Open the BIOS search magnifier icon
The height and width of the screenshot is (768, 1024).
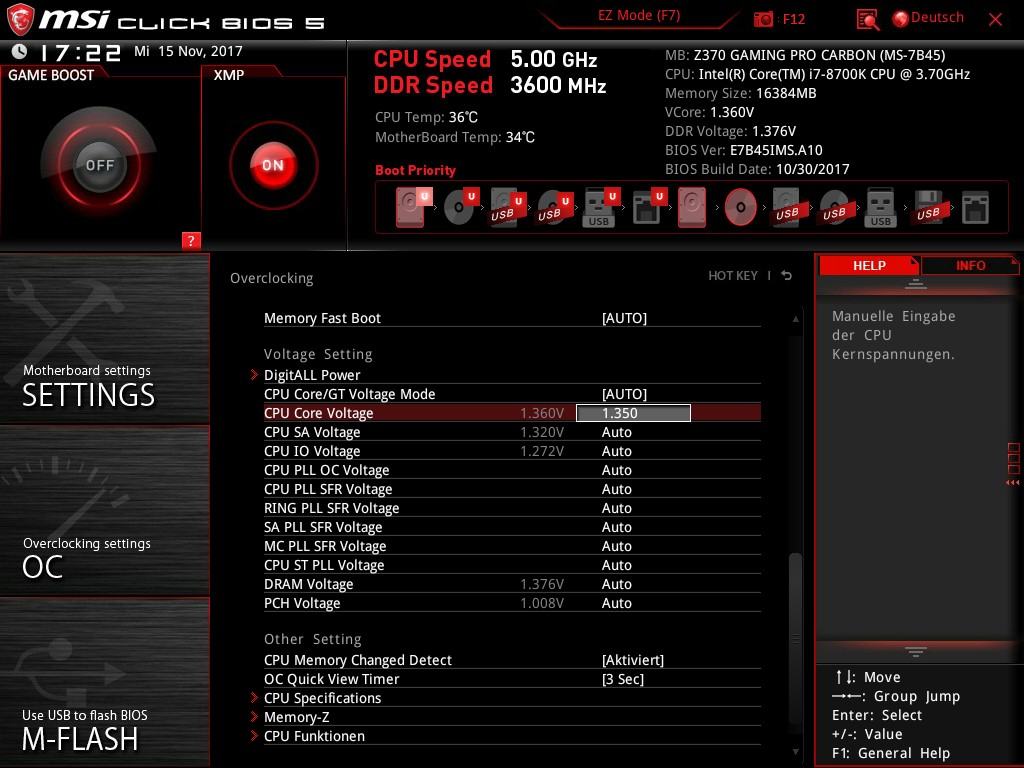coord(867,20)
